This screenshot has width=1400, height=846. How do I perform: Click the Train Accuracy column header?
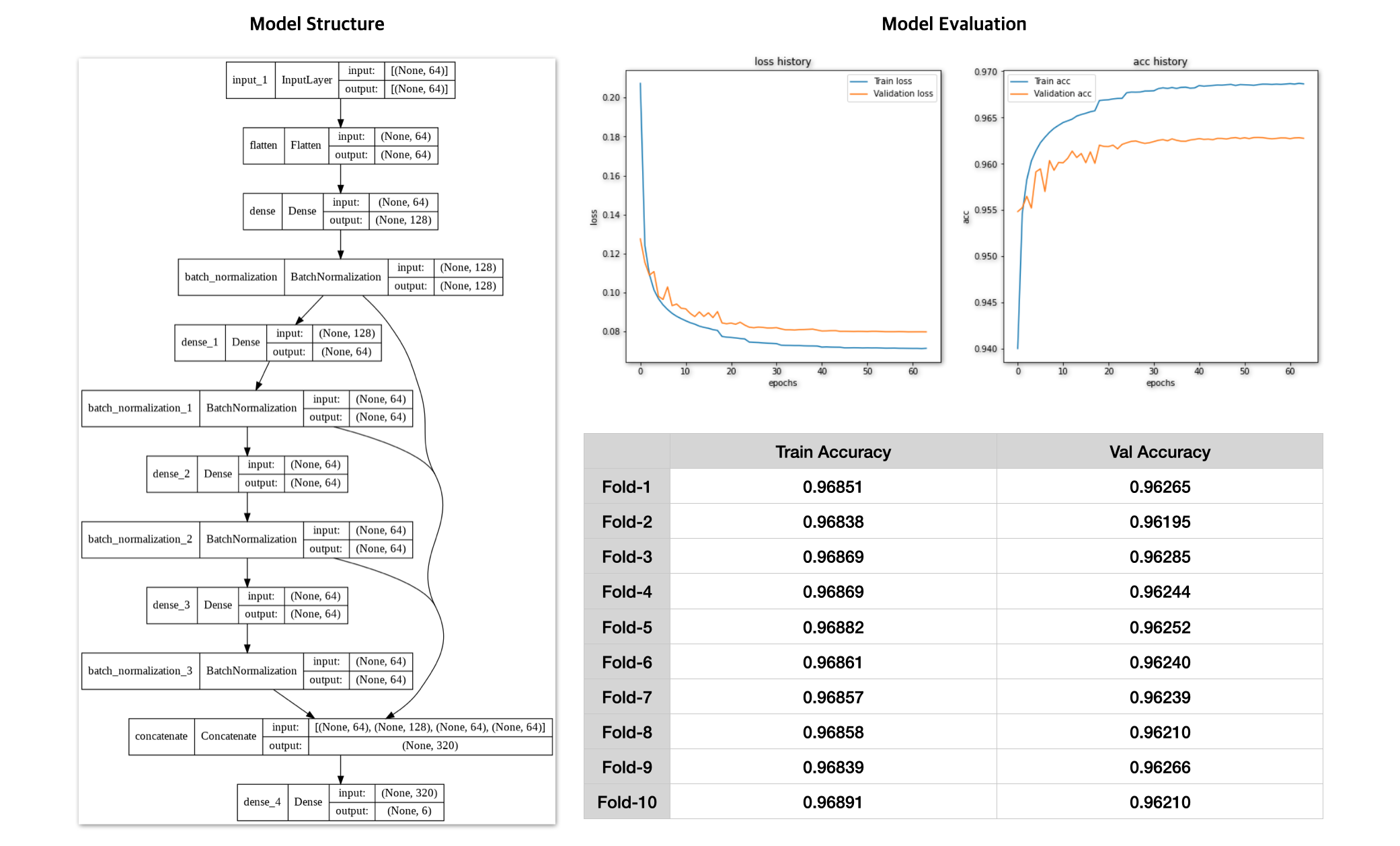(x=832, y=452)
